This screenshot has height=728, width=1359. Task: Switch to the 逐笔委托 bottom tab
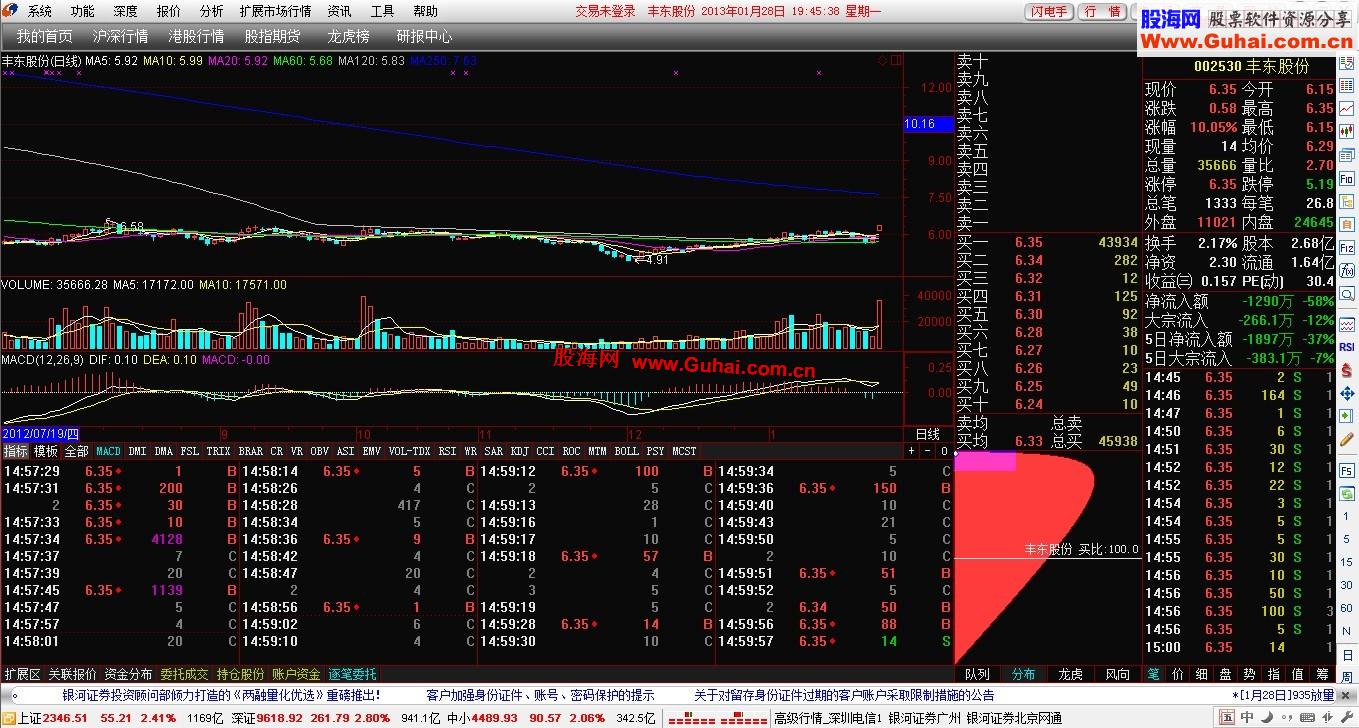coord(352,674)
